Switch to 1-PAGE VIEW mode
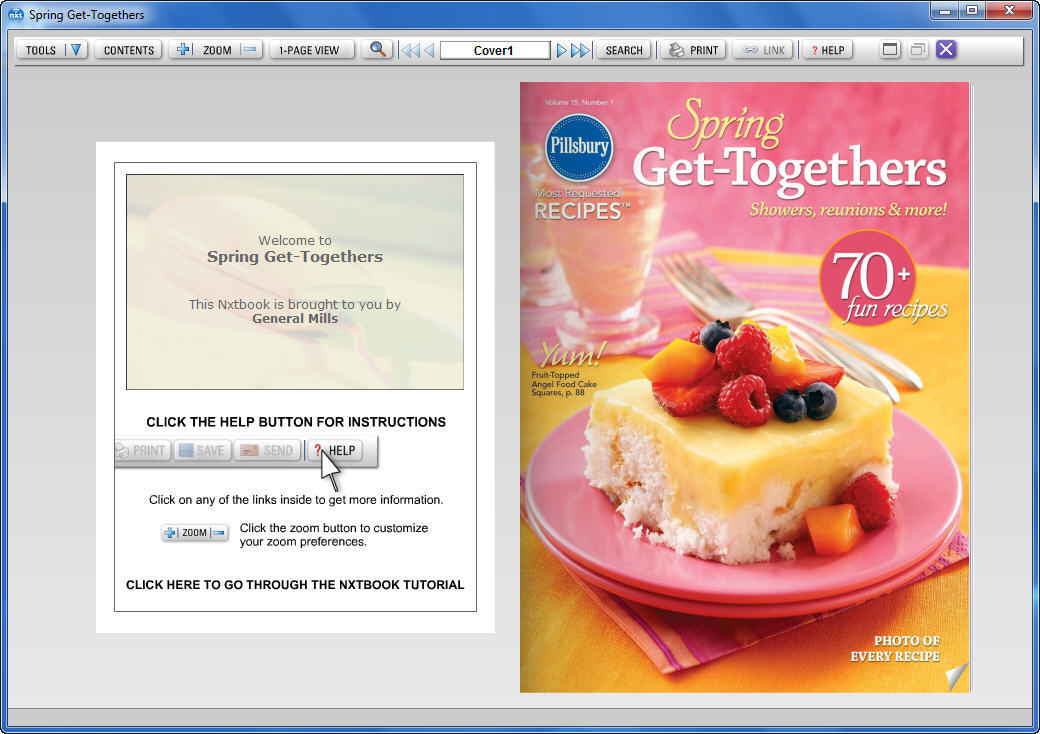This screenshot has height=734, width=1040. (312, 48)
